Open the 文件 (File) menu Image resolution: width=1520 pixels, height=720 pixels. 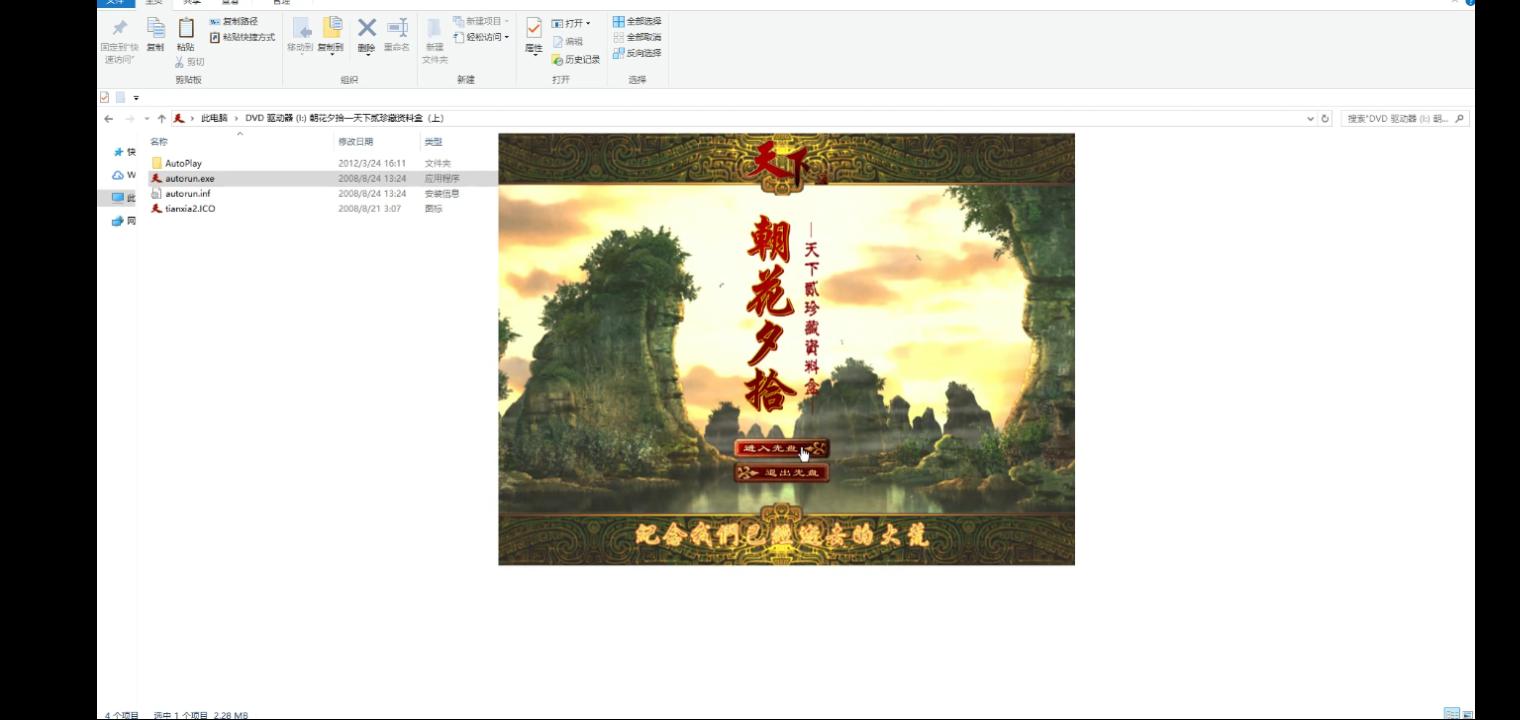[116, 2]
